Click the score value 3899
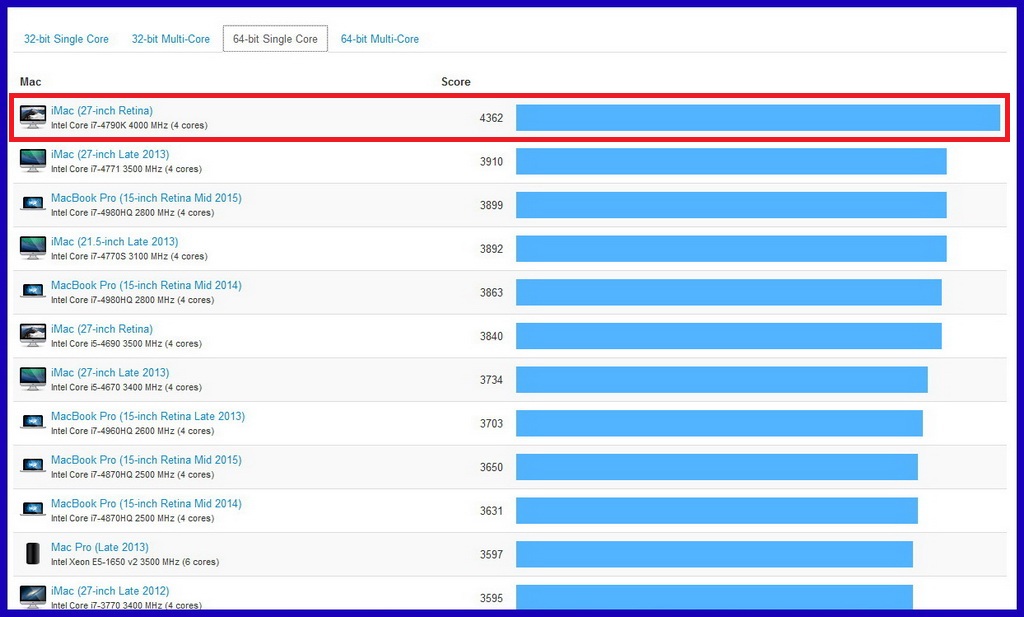The image size is (1024, 617). [x=491, y=205]
